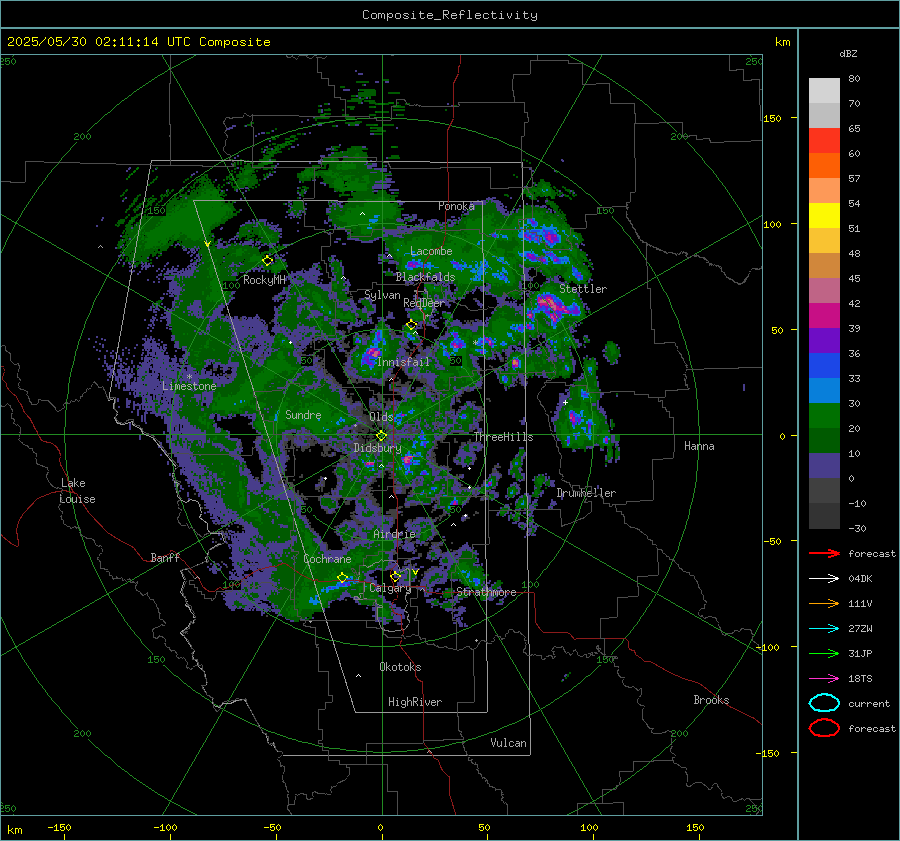
Task: Click the Airdrie label
Action: (394, 534)
